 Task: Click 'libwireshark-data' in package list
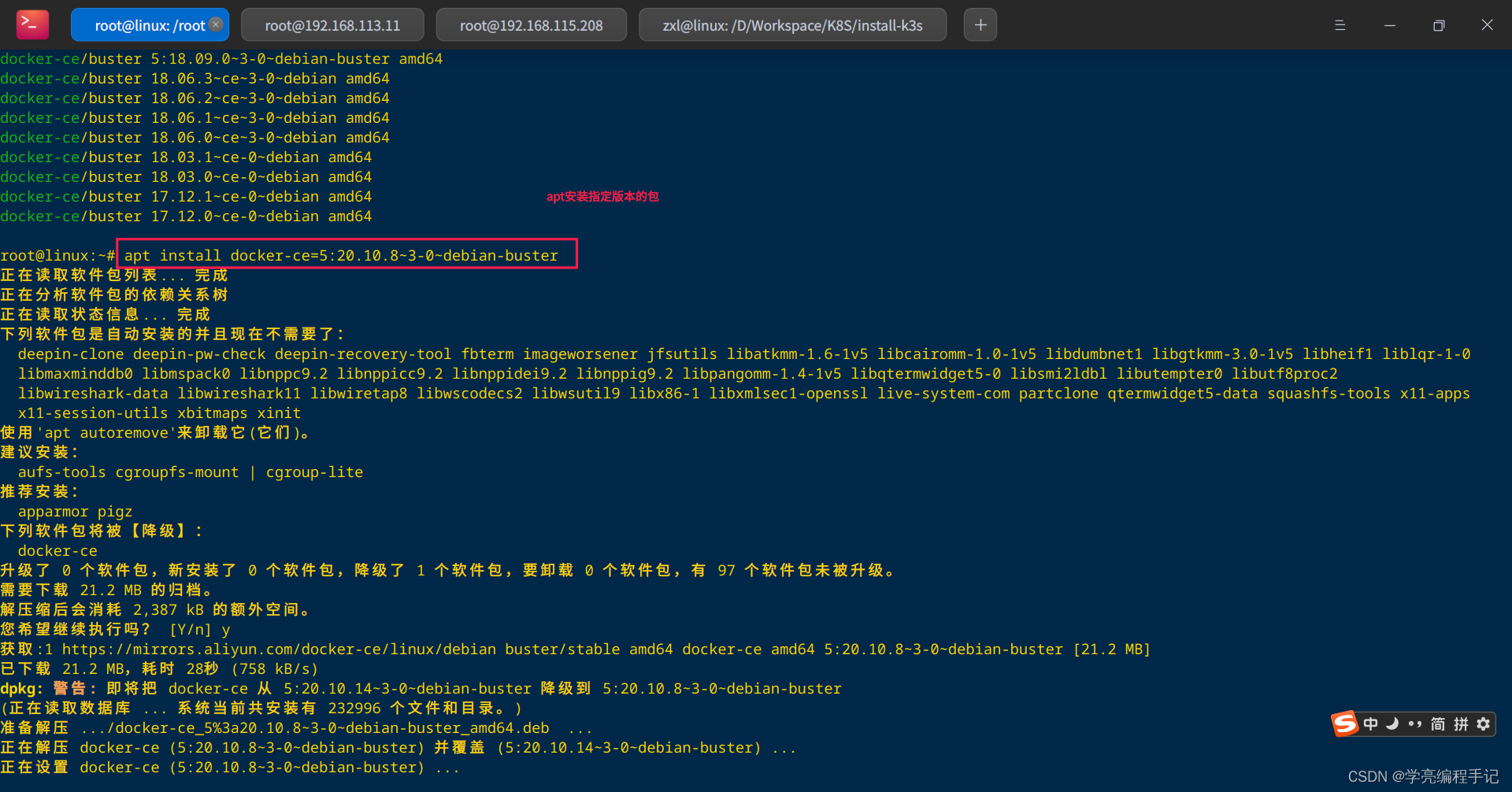pos(93,393)
